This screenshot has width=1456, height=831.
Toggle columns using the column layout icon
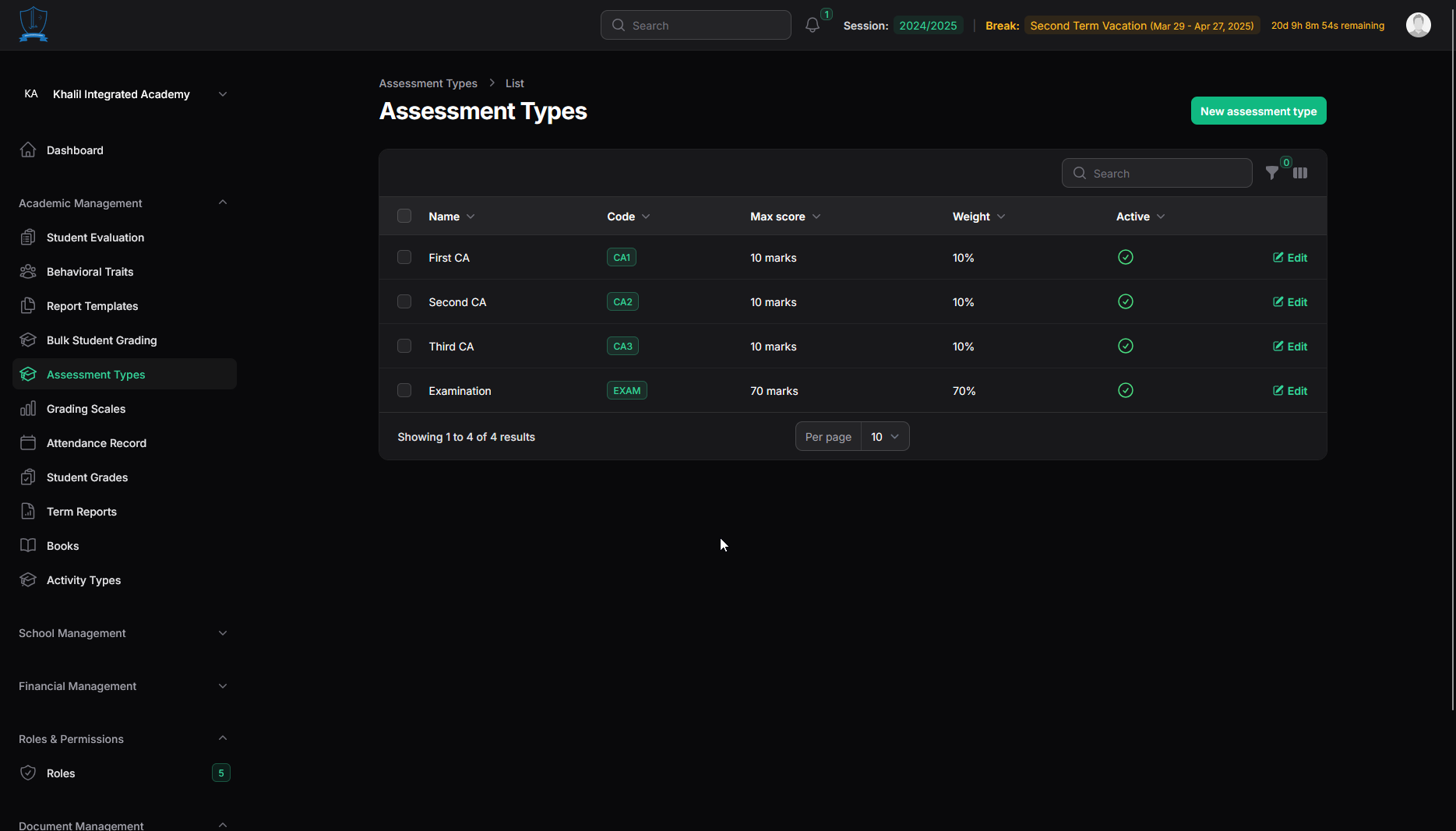pos(1300,173)
